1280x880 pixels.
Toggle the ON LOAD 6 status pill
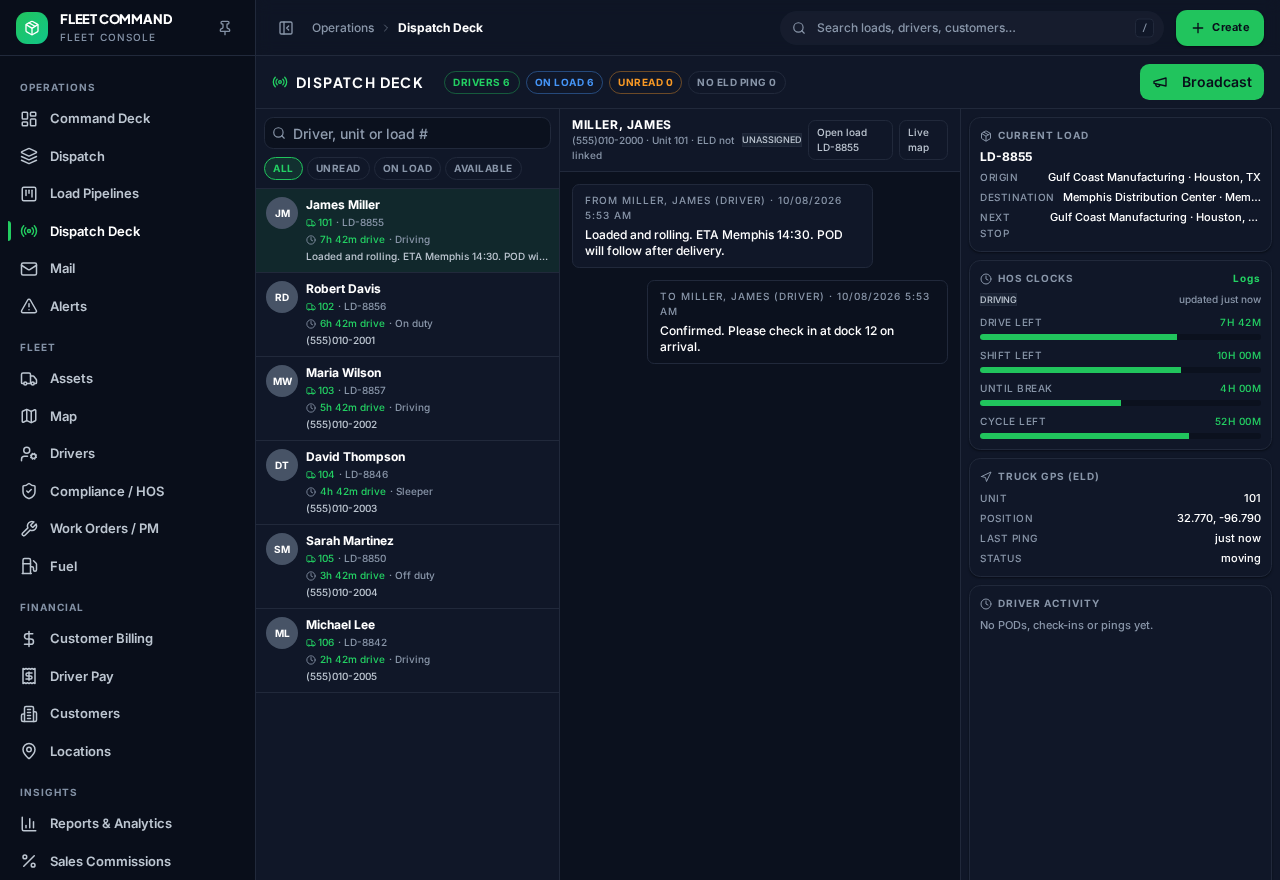point(564,82)
